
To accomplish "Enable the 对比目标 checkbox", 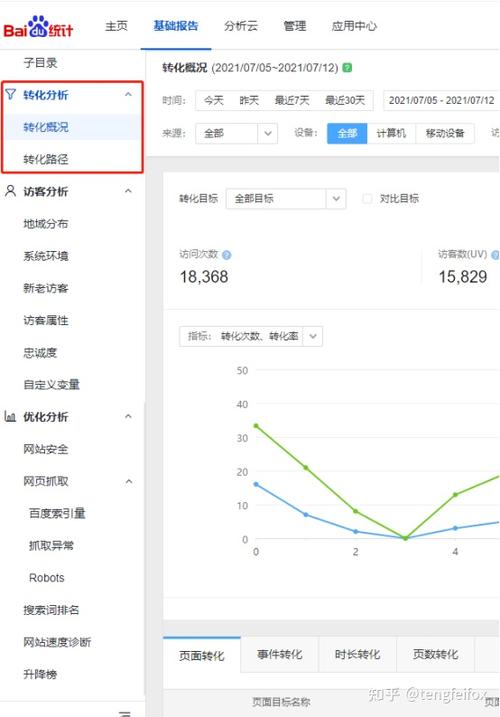I will [x=367, y=198].
